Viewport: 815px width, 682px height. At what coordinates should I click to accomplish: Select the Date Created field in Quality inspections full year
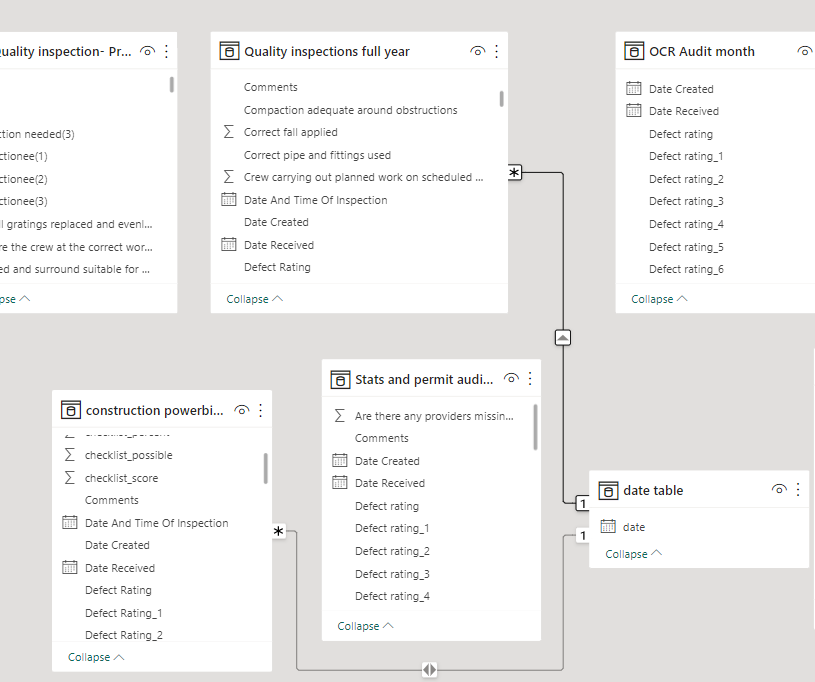click(276, 222)
